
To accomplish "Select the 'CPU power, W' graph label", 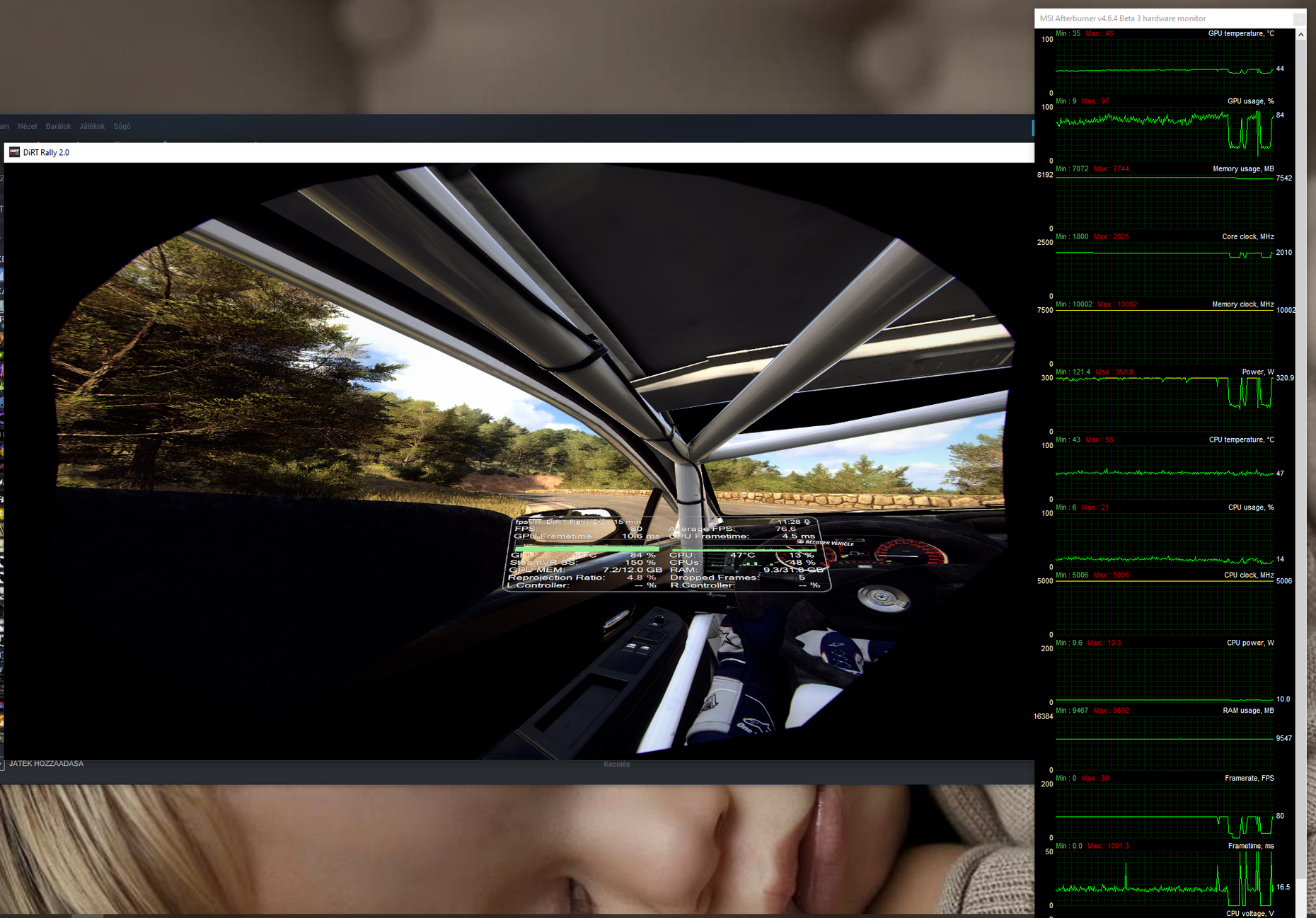I will (x=1250, y=643).
